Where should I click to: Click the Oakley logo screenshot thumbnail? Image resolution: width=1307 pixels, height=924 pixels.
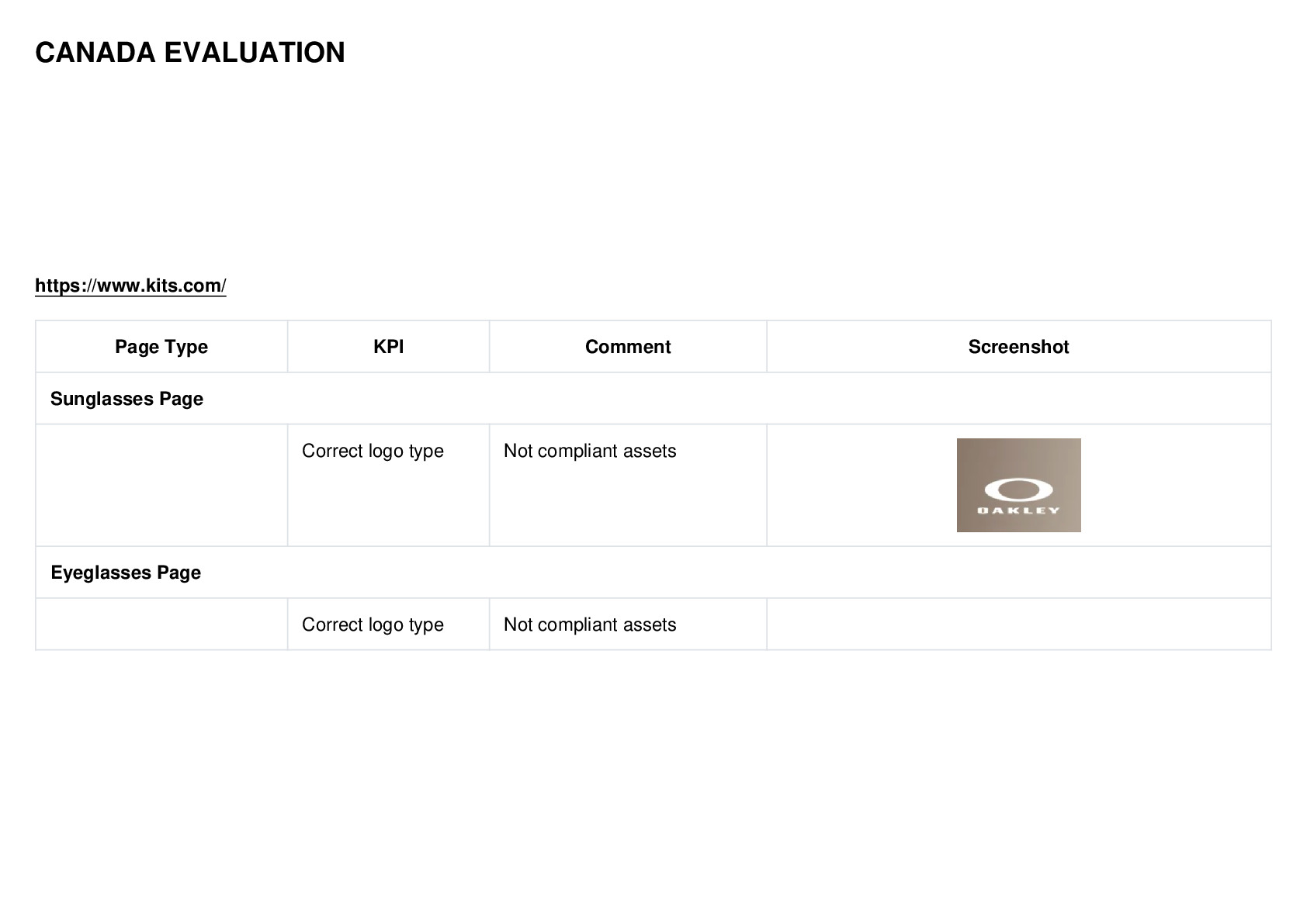tap(1018, 485)
